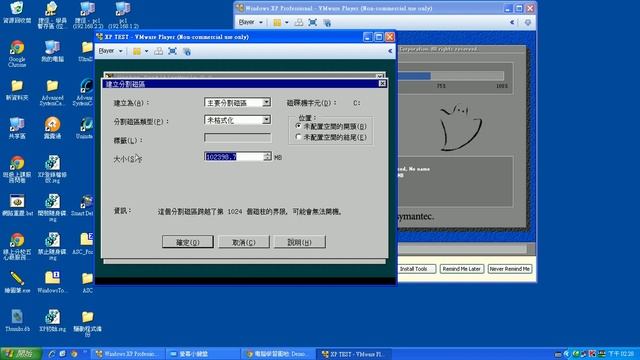Expand power options arrow in Windows XP Professional toolbar
Image resolution: width=640 pixels, height=360 pixels.
coord(287,22)
